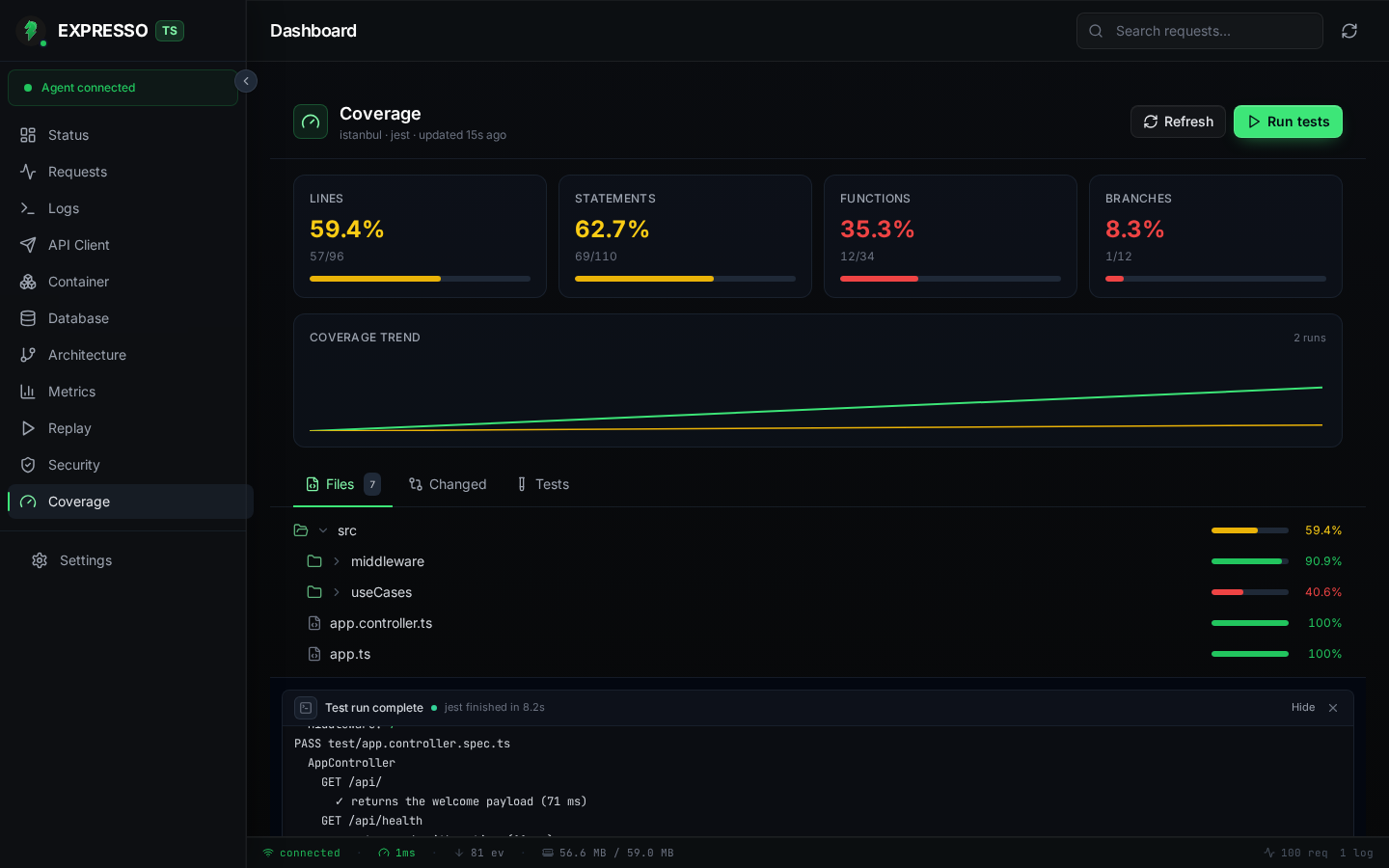Click the Statements coverage progress bar
This screenshot has width=1389, height=868.
(x=685, y=279)
